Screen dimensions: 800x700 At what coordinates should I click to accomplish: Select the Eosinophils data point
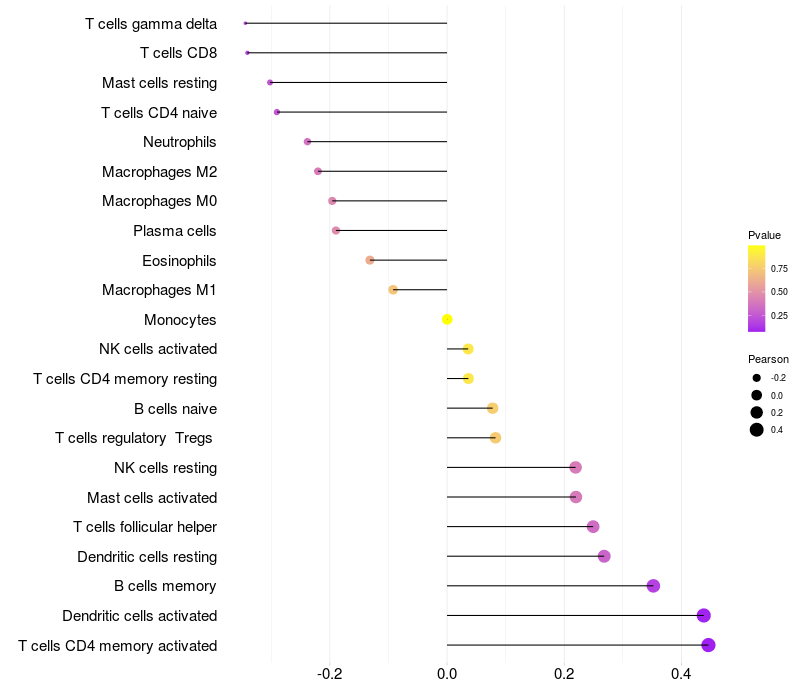point(370,260)
